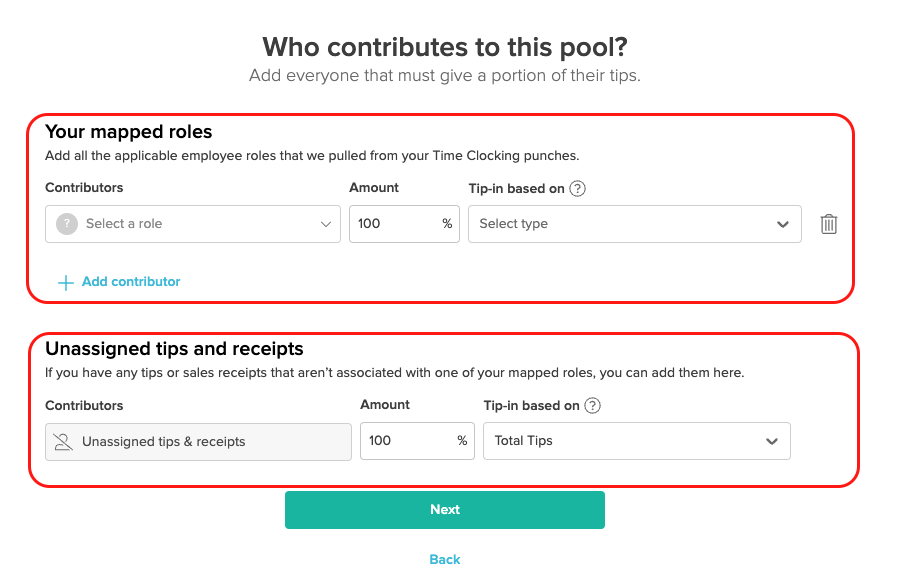Open the Tip-in based on help tooltip
912x583 pixels.
pos(578,188)
